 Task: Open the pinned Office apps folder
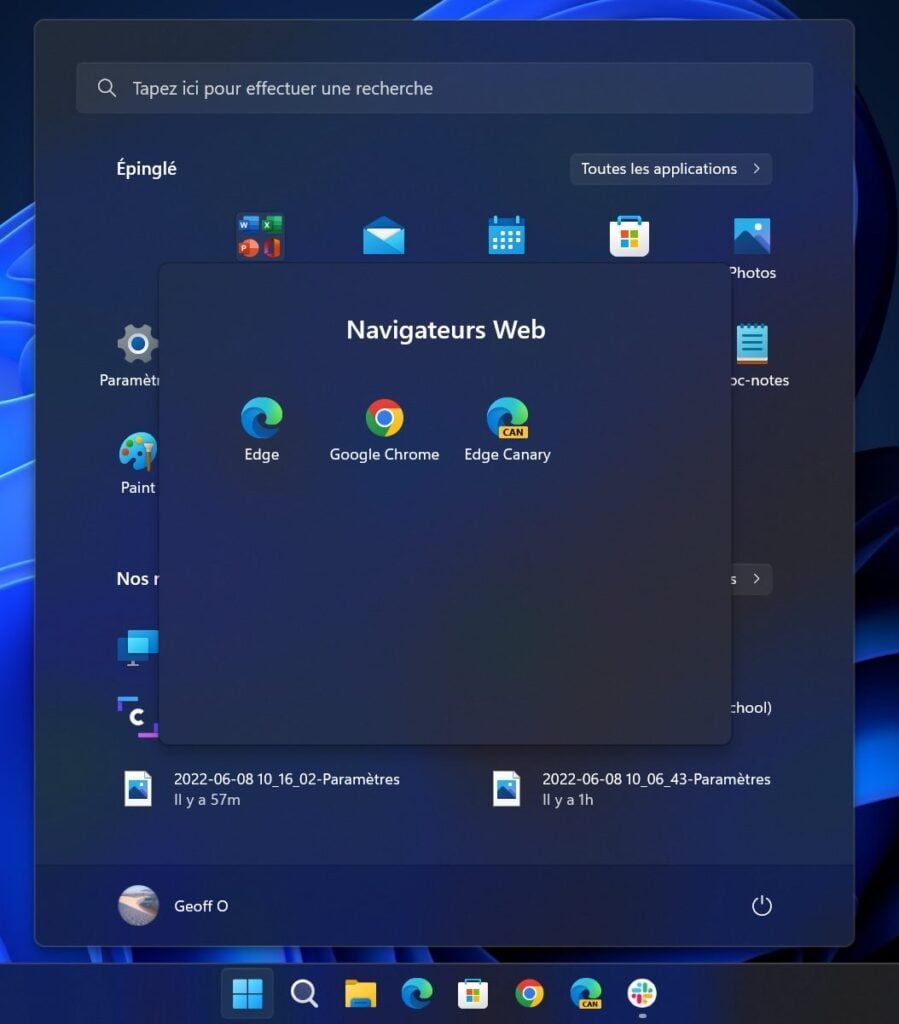tap(260, 236)
